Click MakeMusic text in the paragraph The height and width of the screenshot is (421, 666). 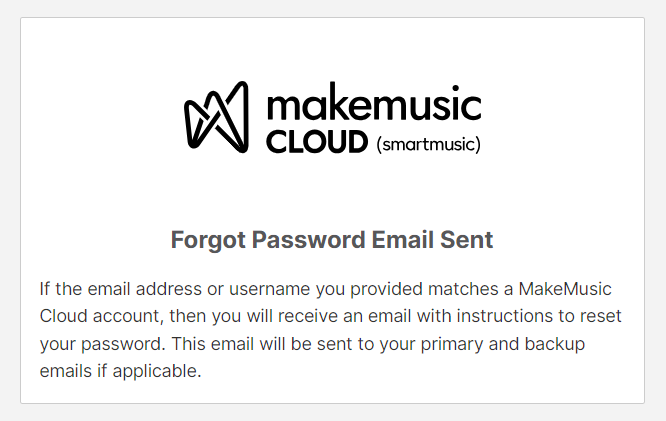pyautogui.click(x=565, y=289)
